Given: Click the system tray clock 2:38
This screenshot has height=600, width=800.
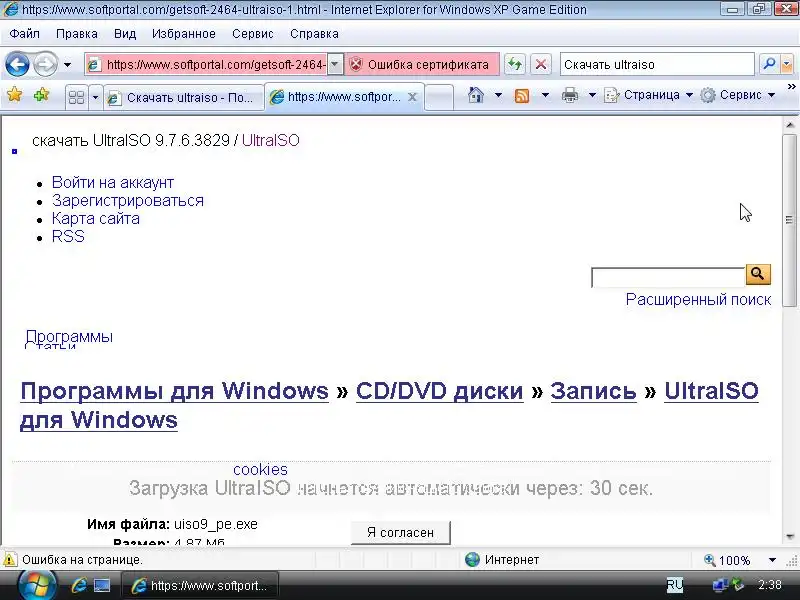Looking at the screenshot, I should 769,585.
